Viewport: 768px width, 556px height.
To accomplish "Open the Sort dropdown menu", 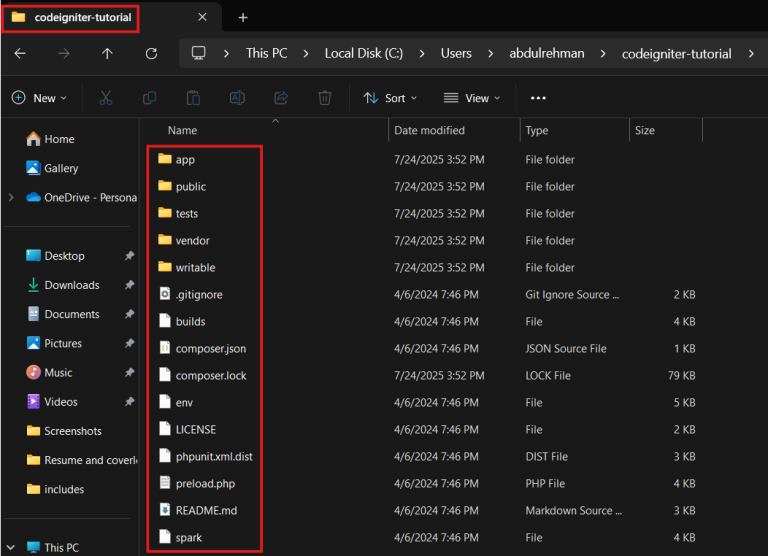I will [x=390, y=98].
